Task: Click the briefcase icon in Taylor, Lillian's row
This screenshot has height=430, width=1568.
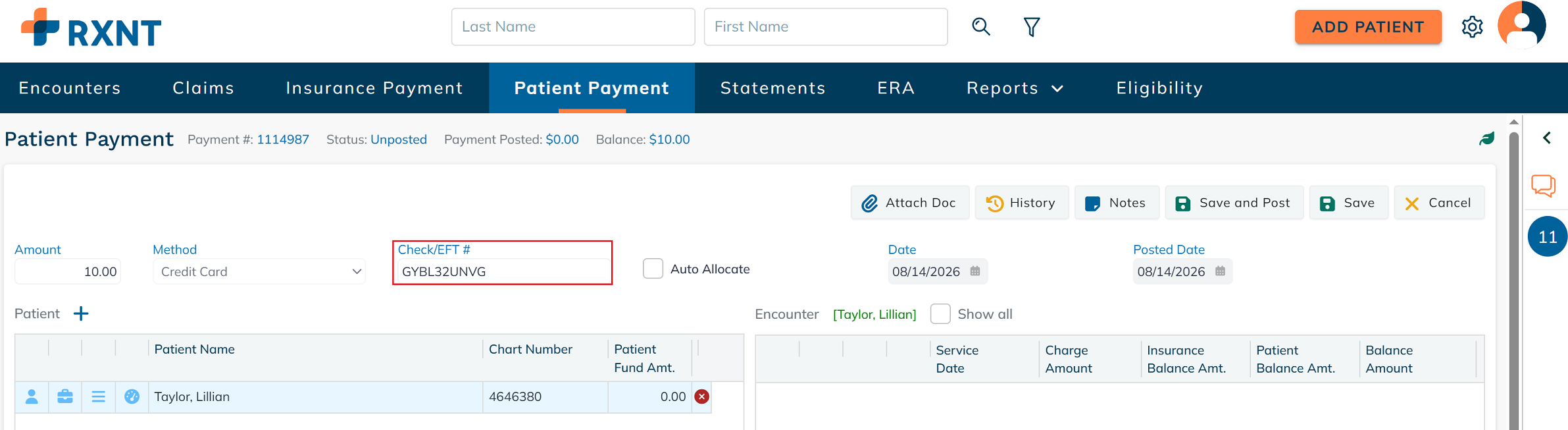Action: 65,396
